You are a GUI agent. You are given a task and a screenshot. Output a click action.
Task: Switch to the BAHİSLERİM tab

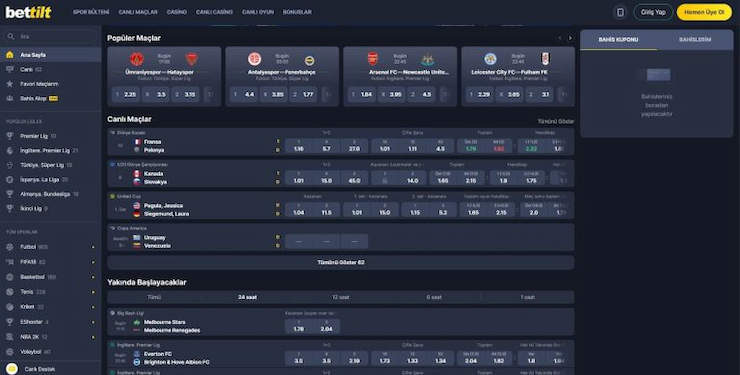(695, 40)
